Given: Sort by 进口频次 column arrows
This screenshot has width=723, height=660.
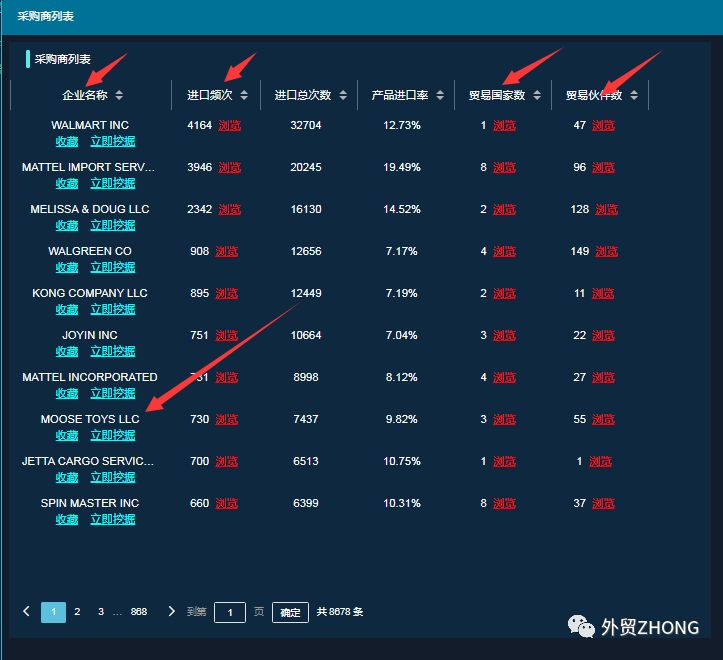Looking at the screenshot, I should (x=244, y=95).
